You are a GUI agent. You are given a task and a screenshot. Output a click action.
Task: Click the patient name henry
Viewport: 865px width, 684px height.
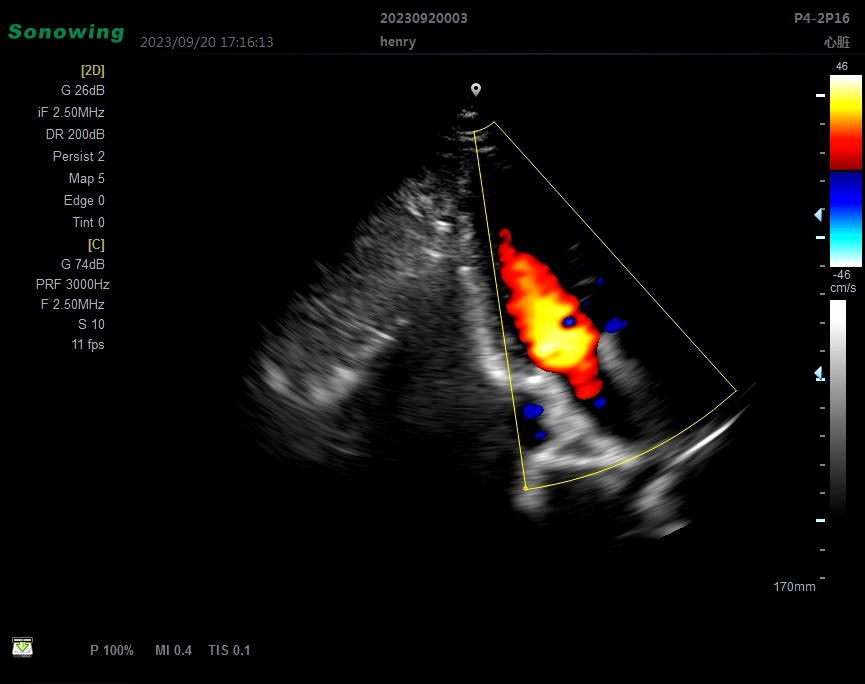pyautogui.click(x=398, y=42)
